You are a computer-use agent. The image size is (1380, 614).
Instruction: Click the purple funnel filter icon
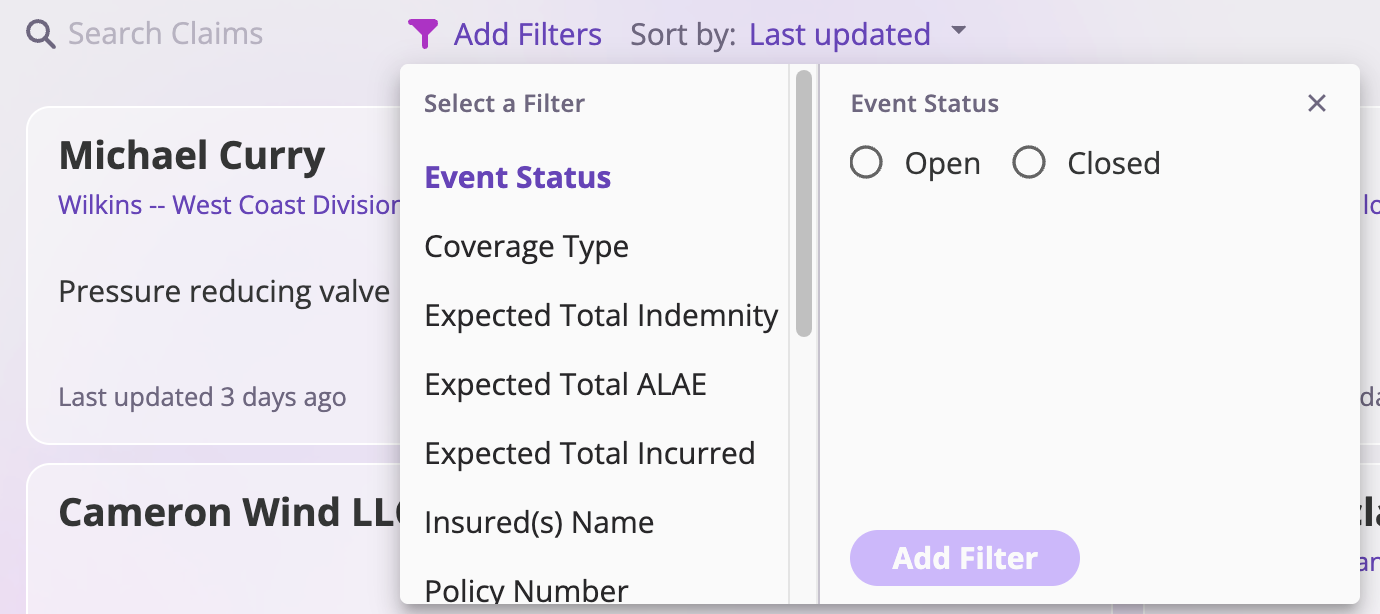tap(423, 35)
